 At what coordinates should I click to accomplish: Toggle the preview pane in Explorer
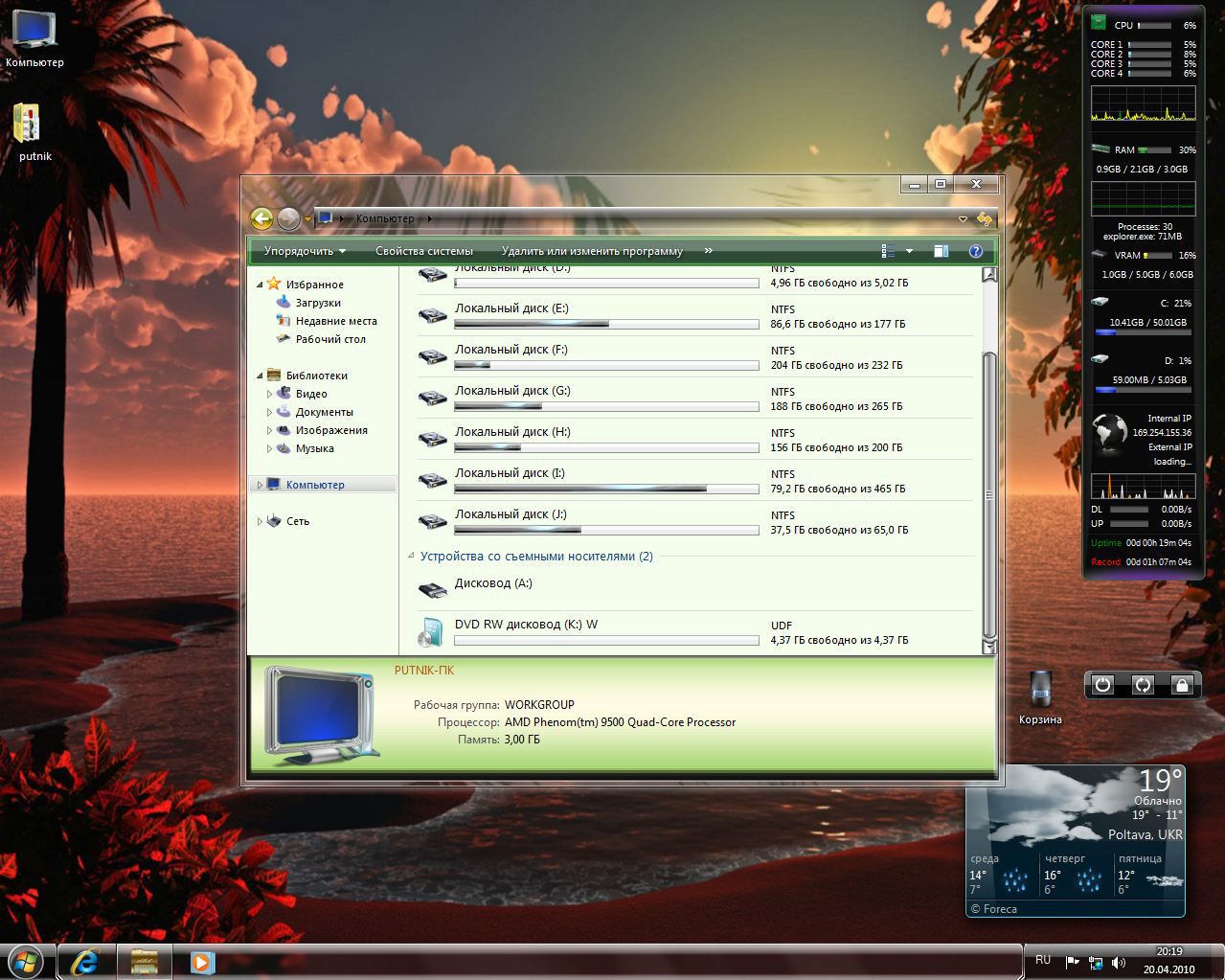pos(941,251)
